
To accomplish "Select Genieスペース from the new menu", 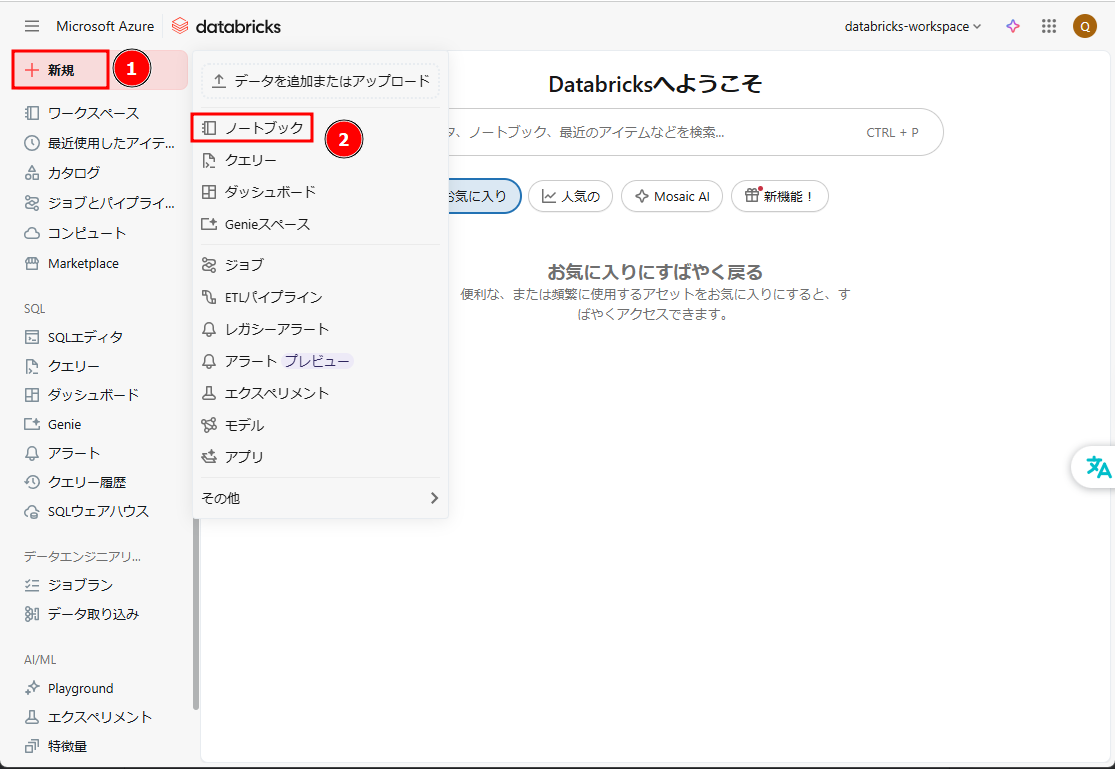I will tap(267, 224).
